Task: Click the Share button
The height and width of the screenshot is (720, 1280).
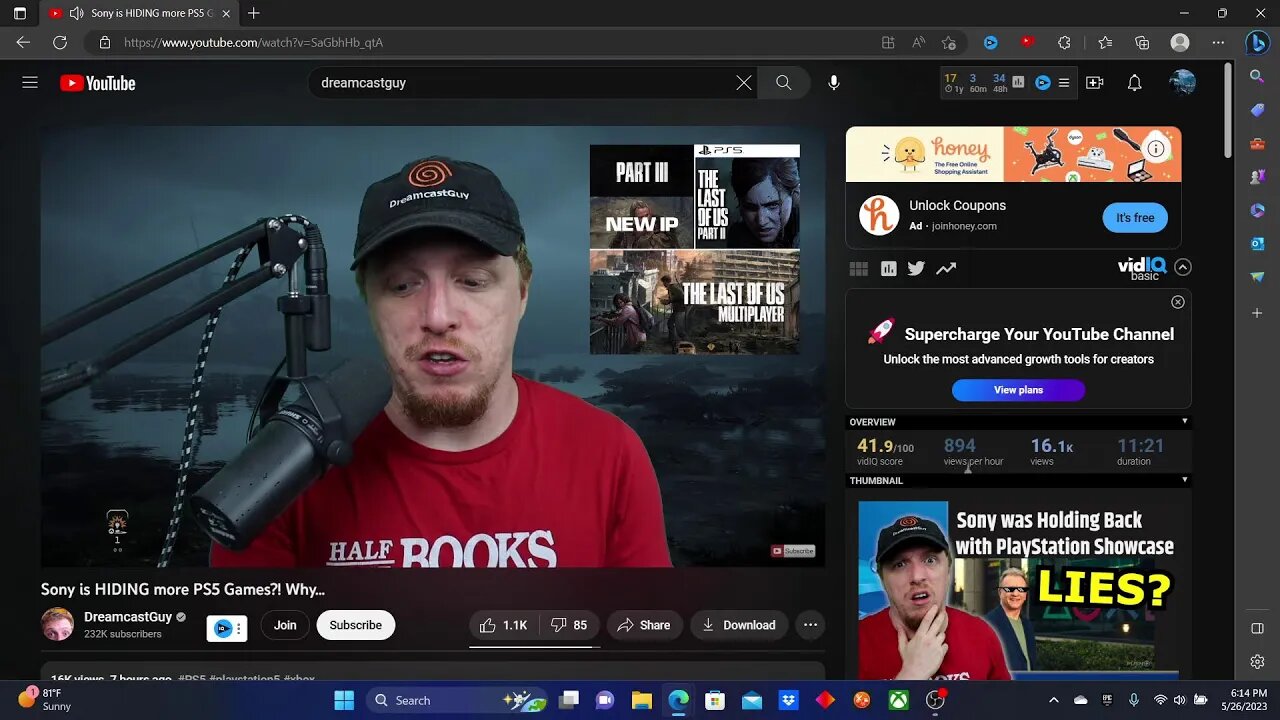Action: point(644,625)
